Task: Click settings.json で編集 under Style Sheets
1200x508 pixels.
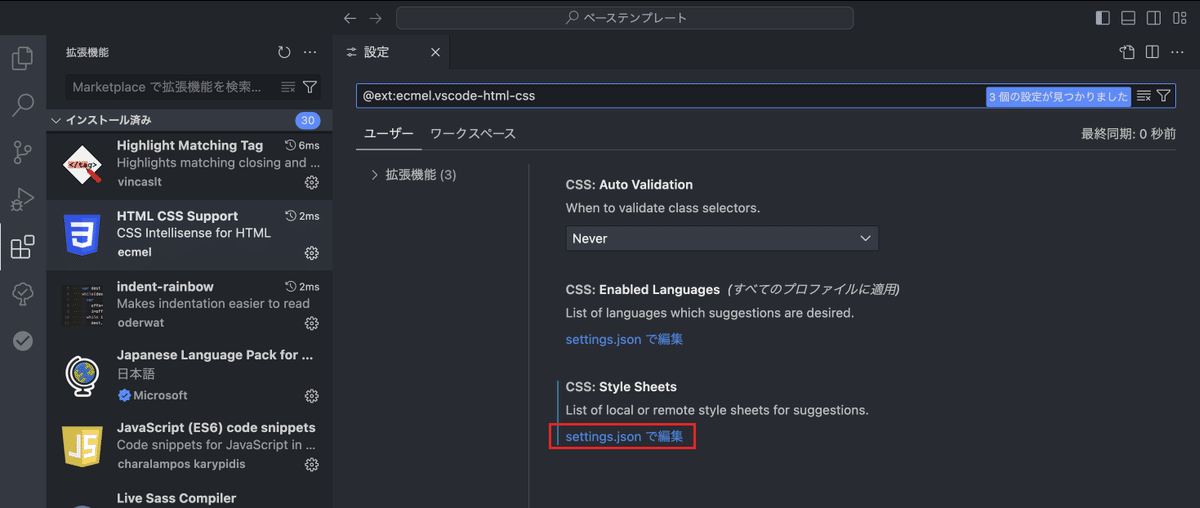Action: coord(624,436)
